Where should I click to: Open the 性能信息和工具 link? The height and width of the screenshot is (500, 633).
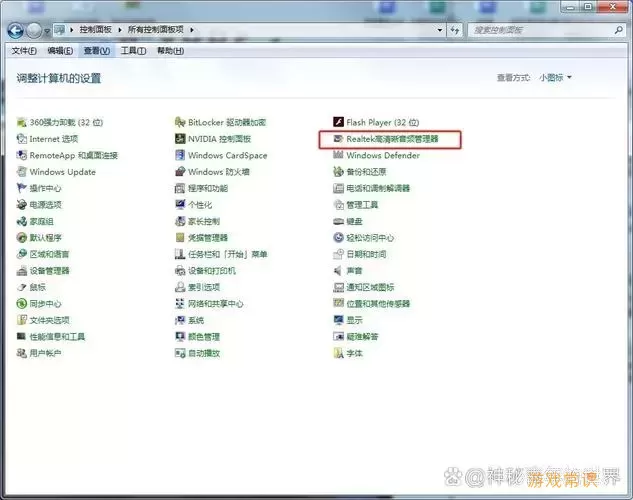pyautogui.click(x=57, y=337)
